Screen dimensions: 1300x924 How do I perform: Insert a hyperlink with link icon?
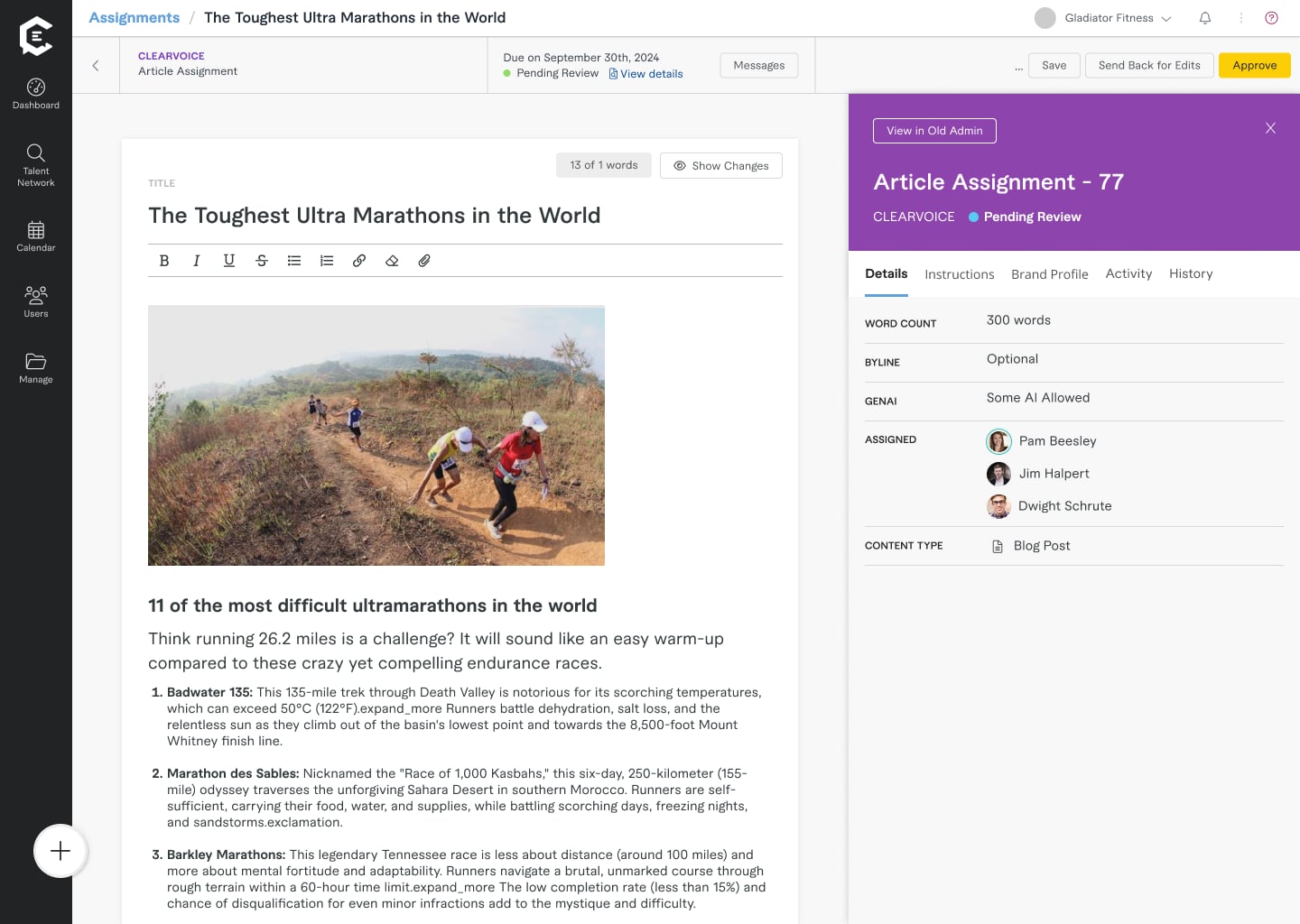pyautogui.click(x=359, y=261)
